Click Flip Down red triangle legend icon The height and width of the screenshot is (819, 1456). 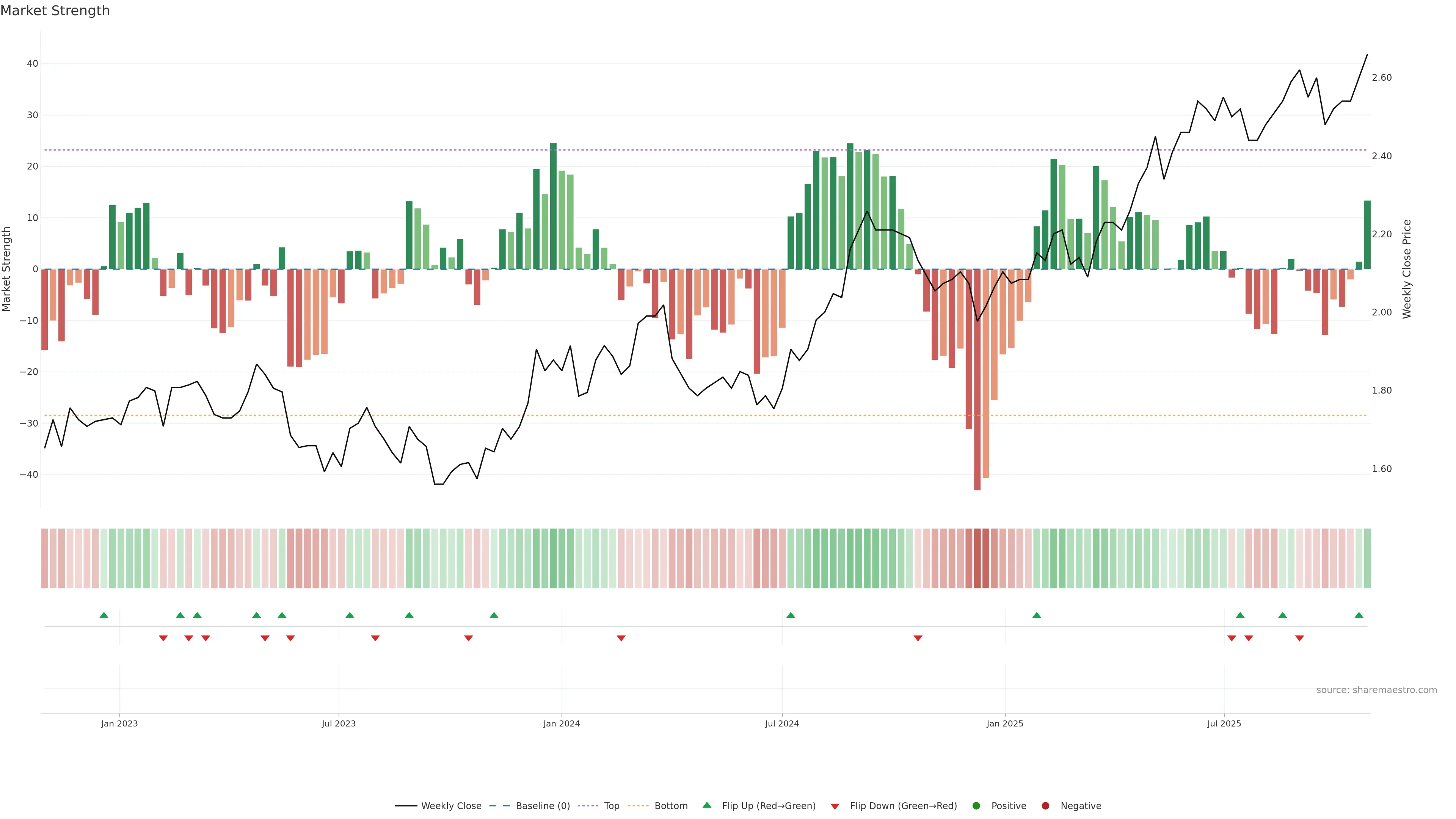tap(835, 806)
